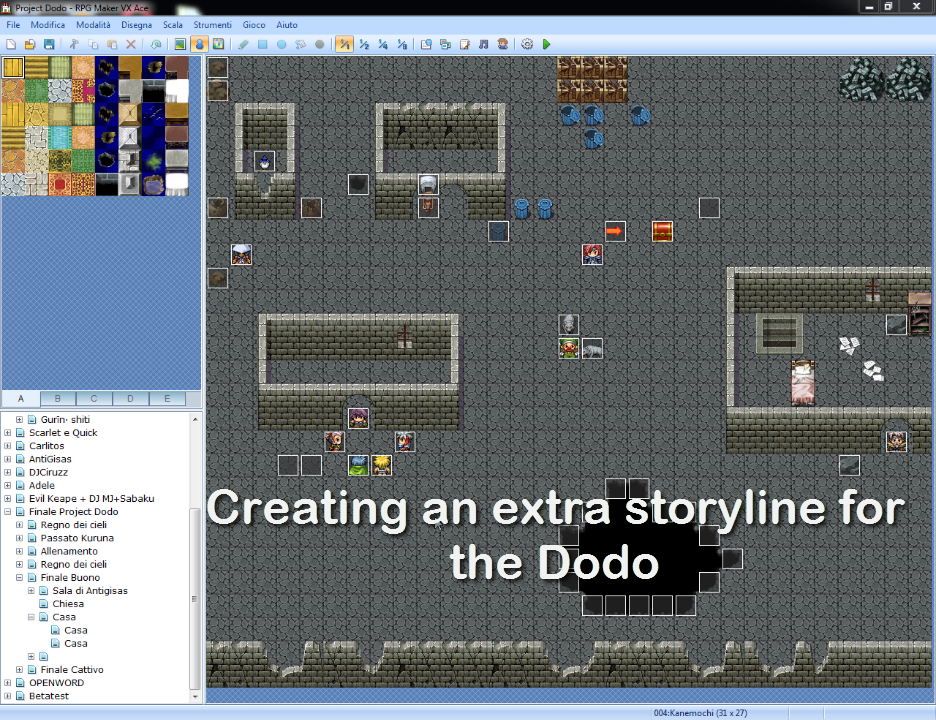The width and height of the screenshot is (936, 720).
Task: Set map zoom scale to 1/4
Action: point(383,44)
